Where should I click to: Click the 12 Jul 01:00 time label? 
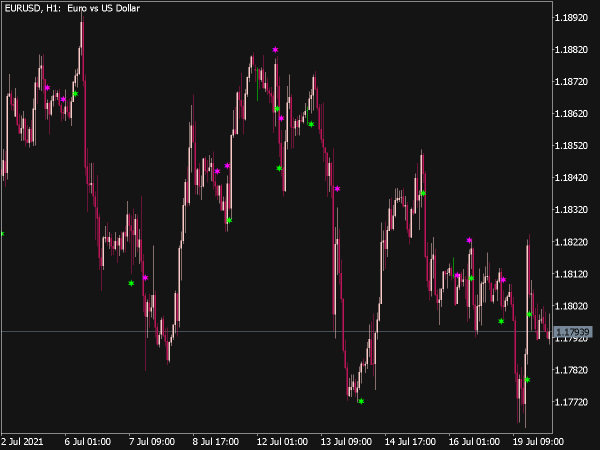pyautogui.click(x=282, y=442)
